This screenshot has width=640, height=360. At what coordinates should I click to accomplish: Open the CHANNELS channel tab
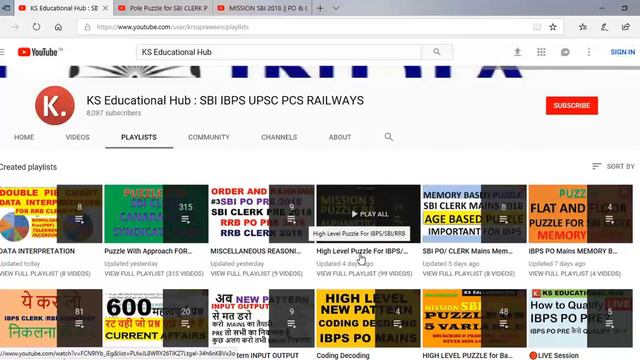tap(279, 137)
